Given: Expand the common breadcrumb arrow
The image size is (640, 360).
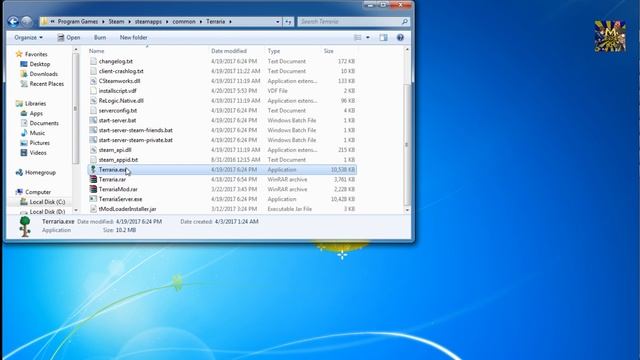Looking at the screenshot, I should point(200,22).
